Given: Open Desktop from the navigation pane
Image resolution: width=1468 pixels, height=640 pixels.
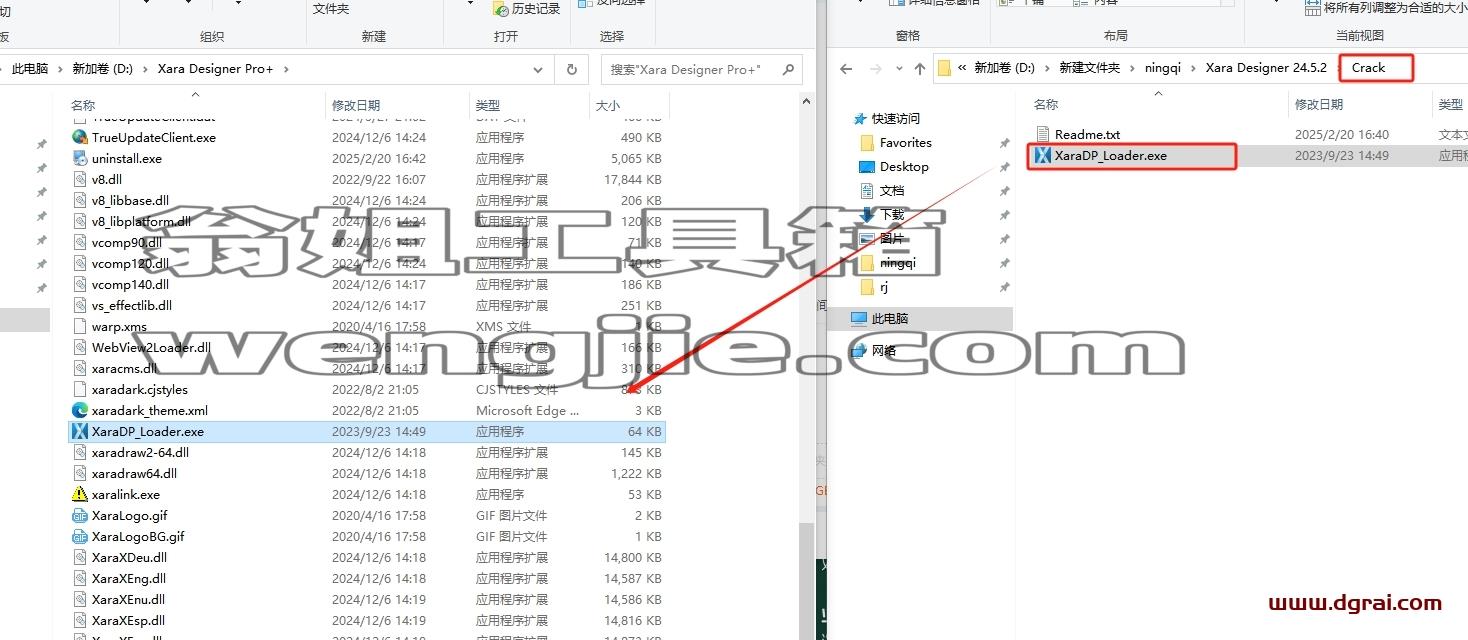Looking at the screenshot, I should [x=895, y=166].
